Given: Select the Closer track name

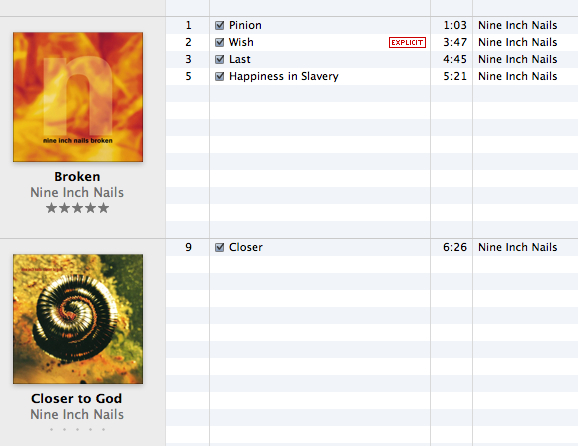Looking at the screenshot, I should pyautogui.click(x=246, y=247).
